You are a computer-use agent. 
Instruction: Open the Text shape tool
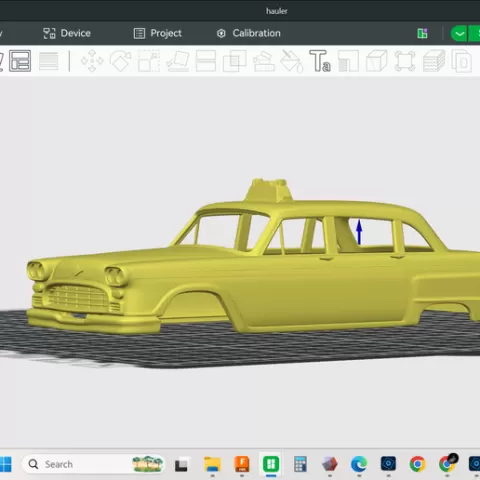(320, 61)
